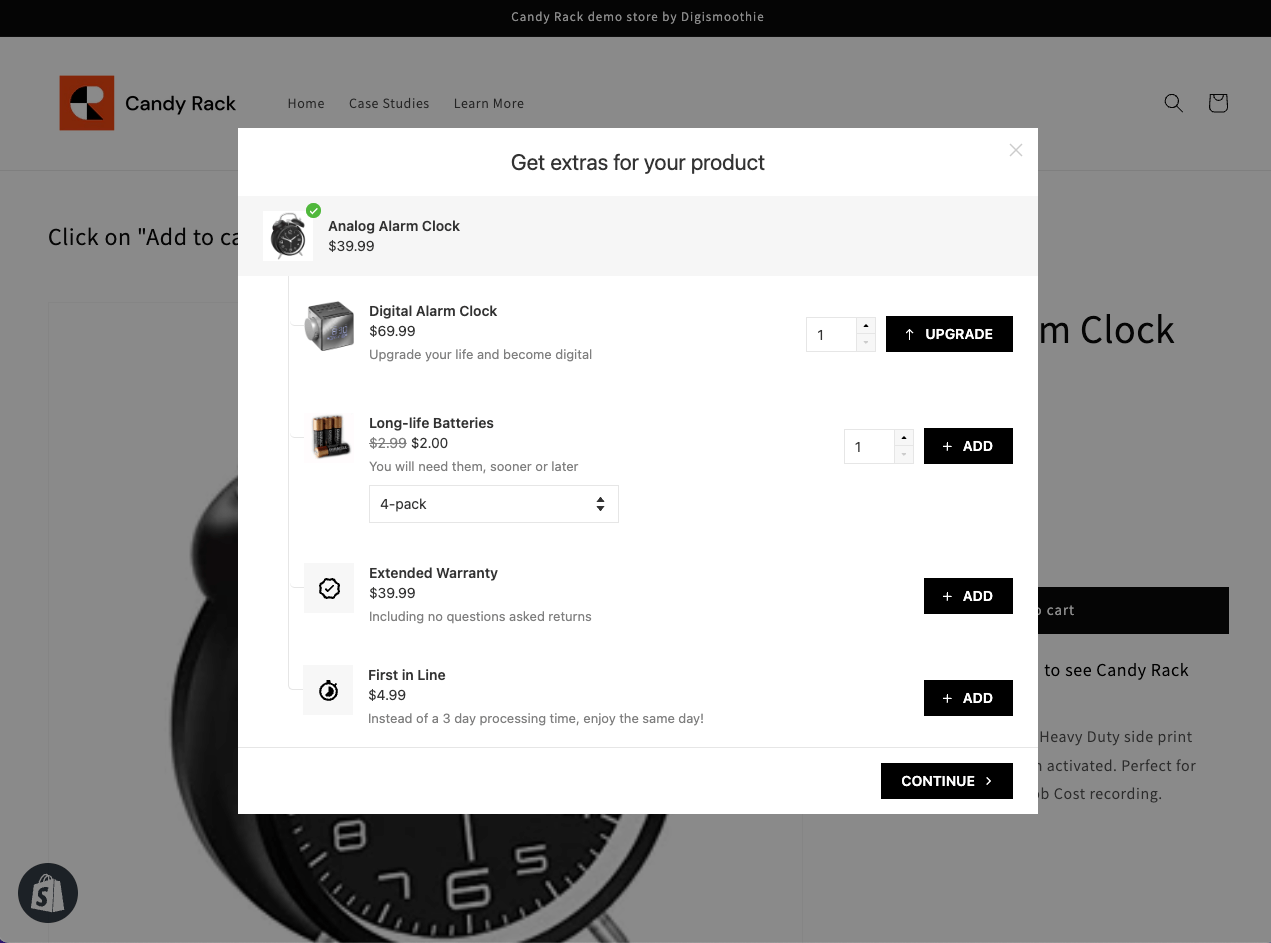Add First in Line service
Screen dimensions: 1271x943
coord(968,698)
